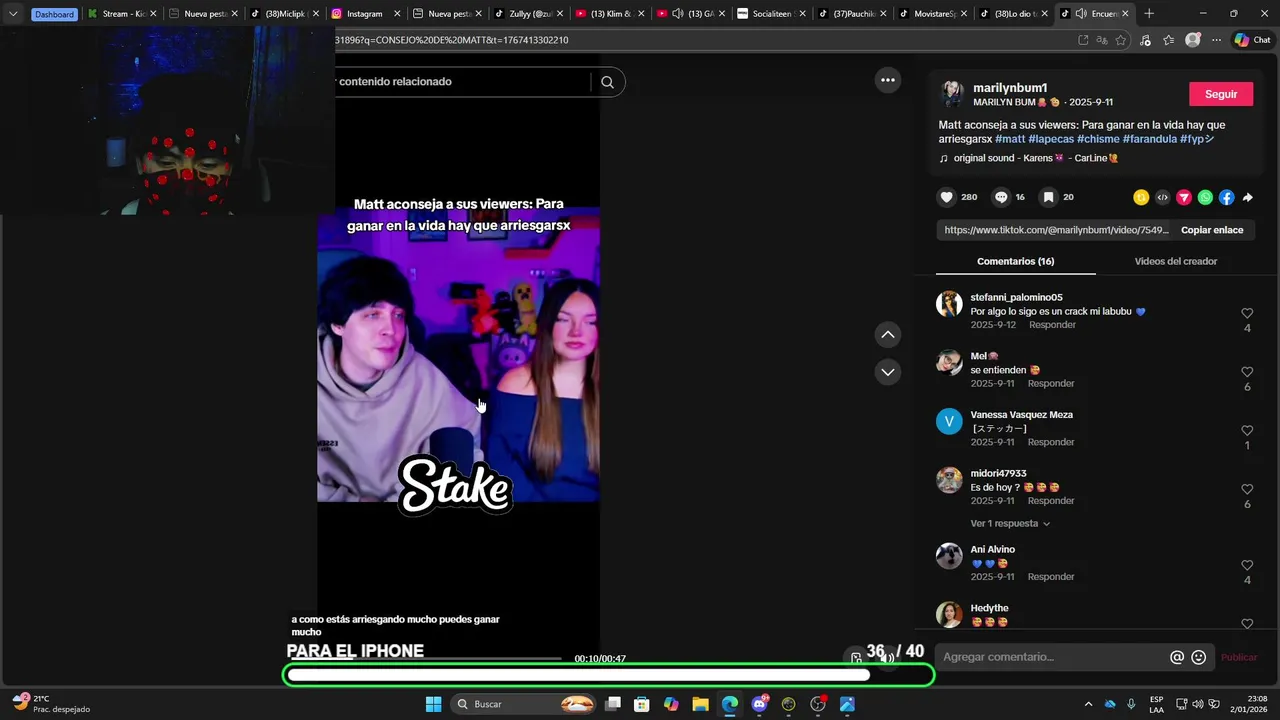Image resolution: width=1280 pixels, height=720 pixels.
Task: Open Discord from the taskbar
Action: (759, 704)
